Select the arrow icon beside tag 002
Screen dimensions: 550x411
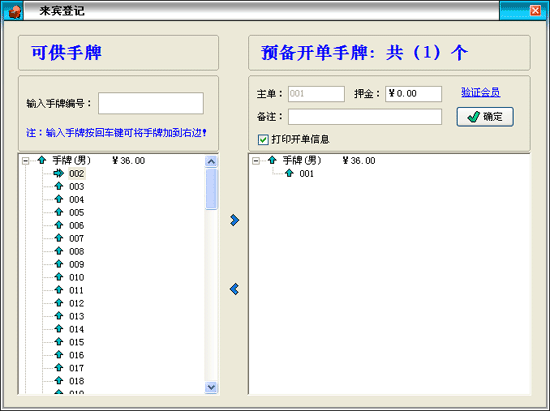coord(59,173)
